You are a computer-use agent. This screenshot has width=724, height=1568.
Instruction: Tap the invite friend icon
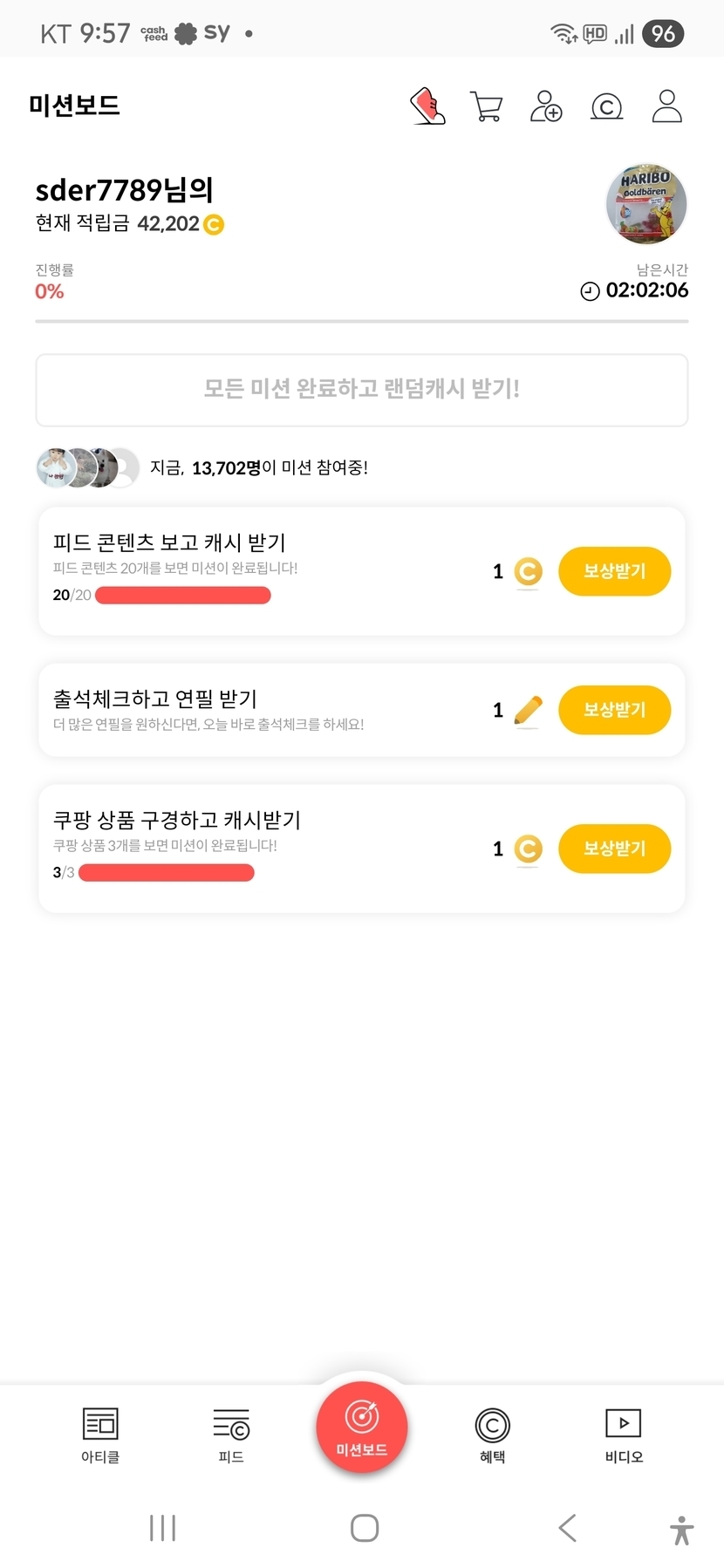tap(546, 106)
